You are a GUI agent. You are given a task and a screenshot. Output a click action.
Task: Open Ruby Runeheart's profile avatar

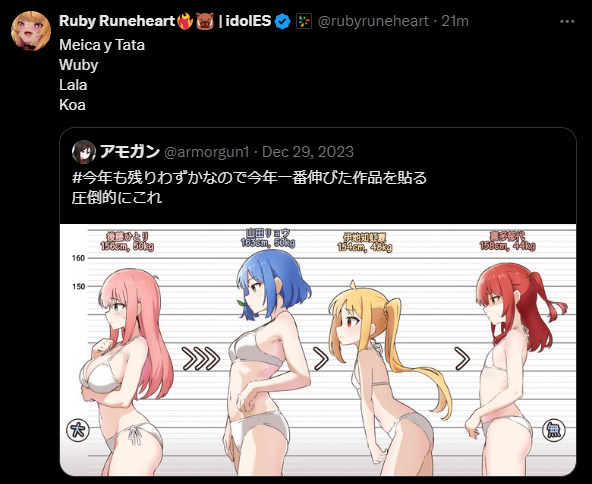31,31
